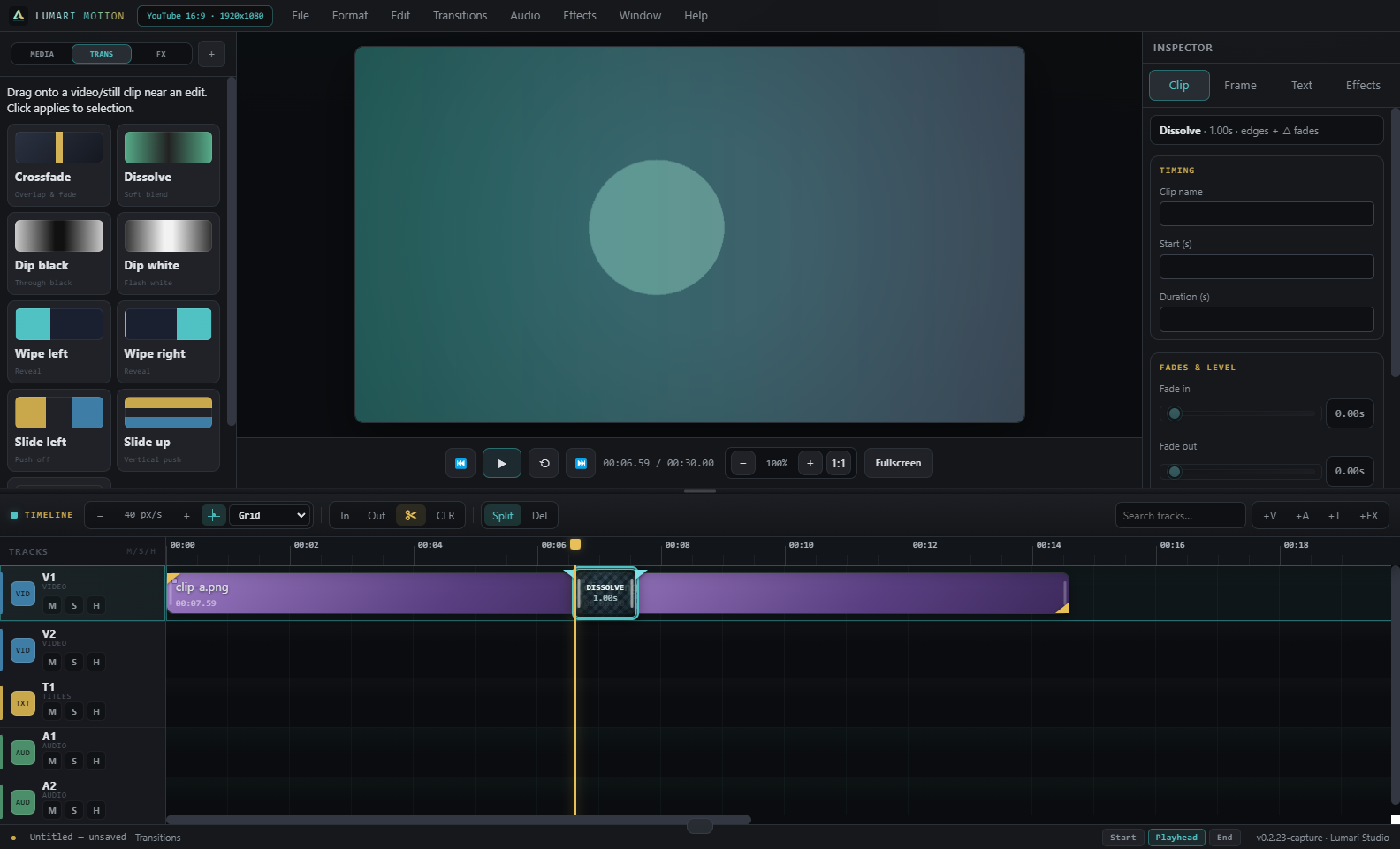The image size is (1400, 849).
Task: Toggle timeline snapping icon
Action: coord(213,515)
